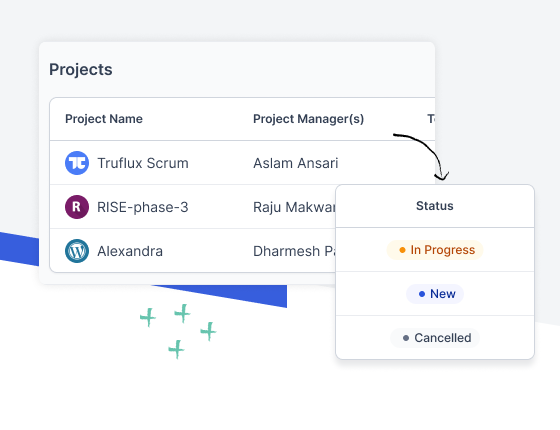Open the Truflux Scrum project
560x430 pixels.
click(143, 163)
